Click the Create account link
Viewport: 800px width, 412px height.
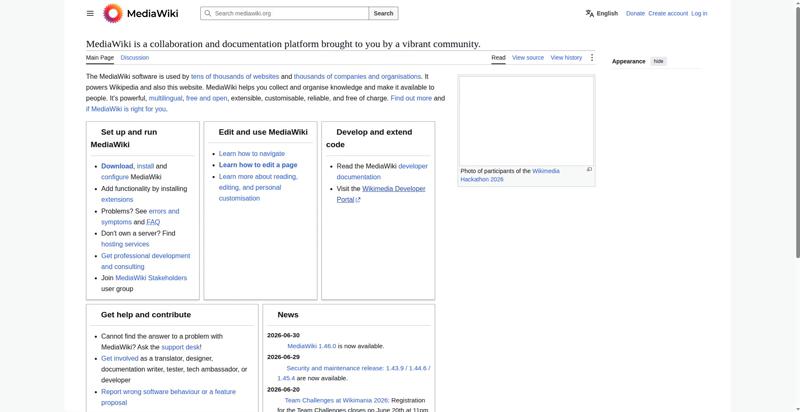point(668,13)
